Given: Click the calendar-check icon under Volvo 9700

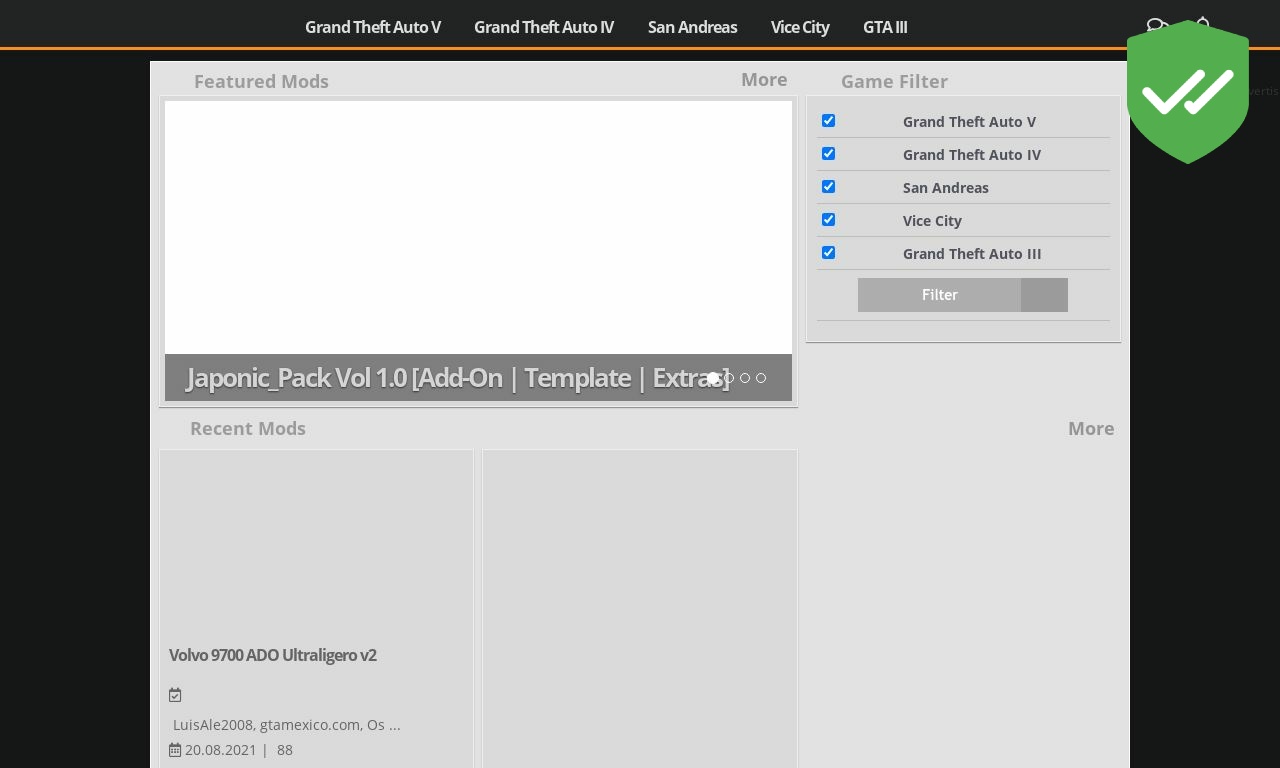Looking at the screenshot, I should point(175,695).
